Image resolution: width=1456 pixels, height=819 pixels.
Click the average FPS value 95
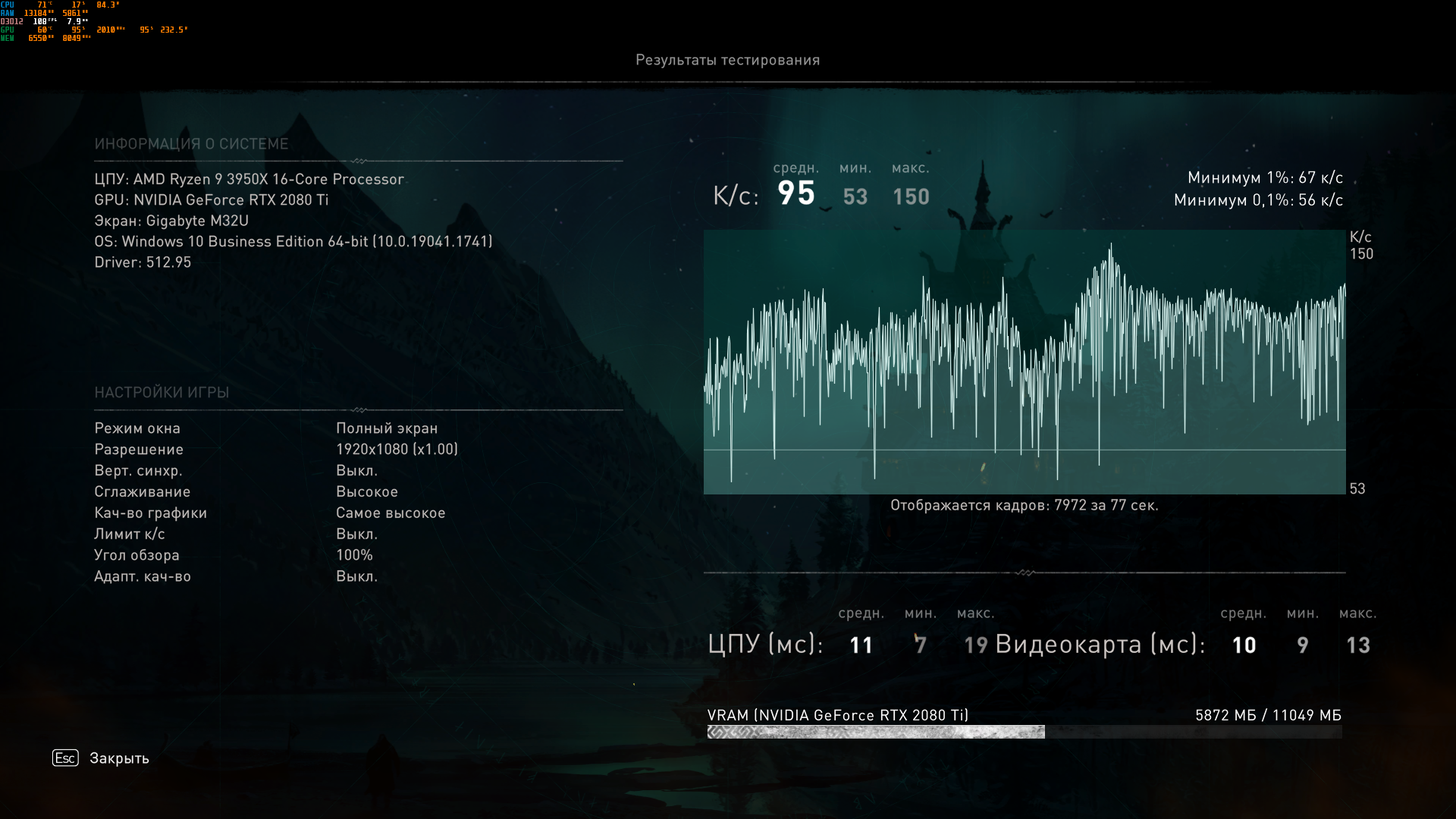click(795, 193)
